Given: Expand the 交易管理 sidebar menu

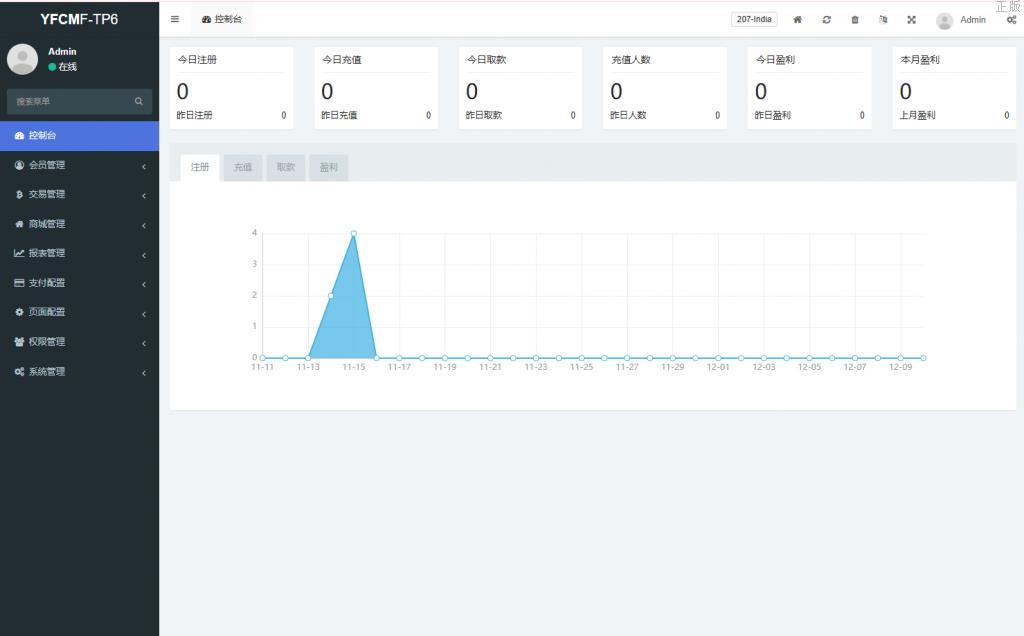Looking at the screenshot, I should pyautogui.click(x=79, y=194).
